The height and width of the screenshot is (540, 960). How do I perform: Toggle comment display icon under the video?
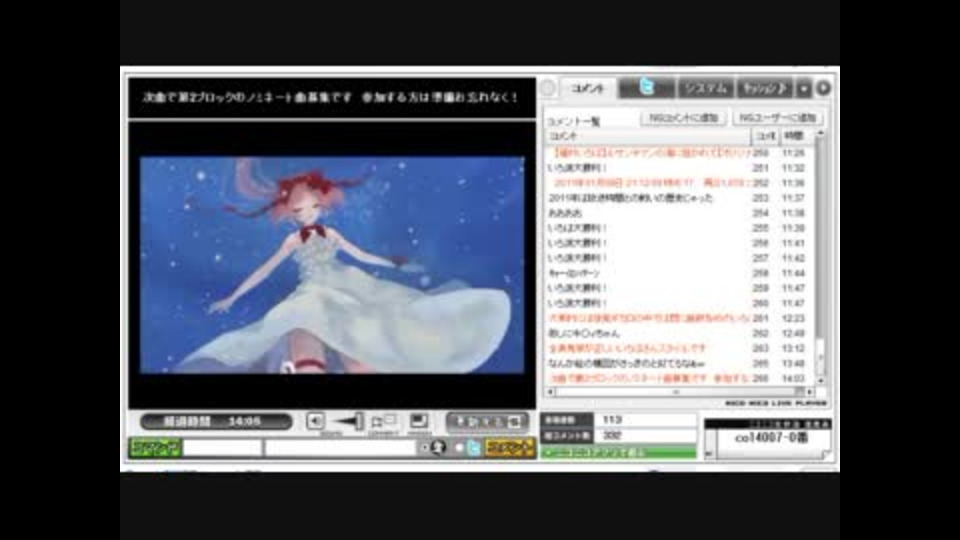(x=384, y=421)
